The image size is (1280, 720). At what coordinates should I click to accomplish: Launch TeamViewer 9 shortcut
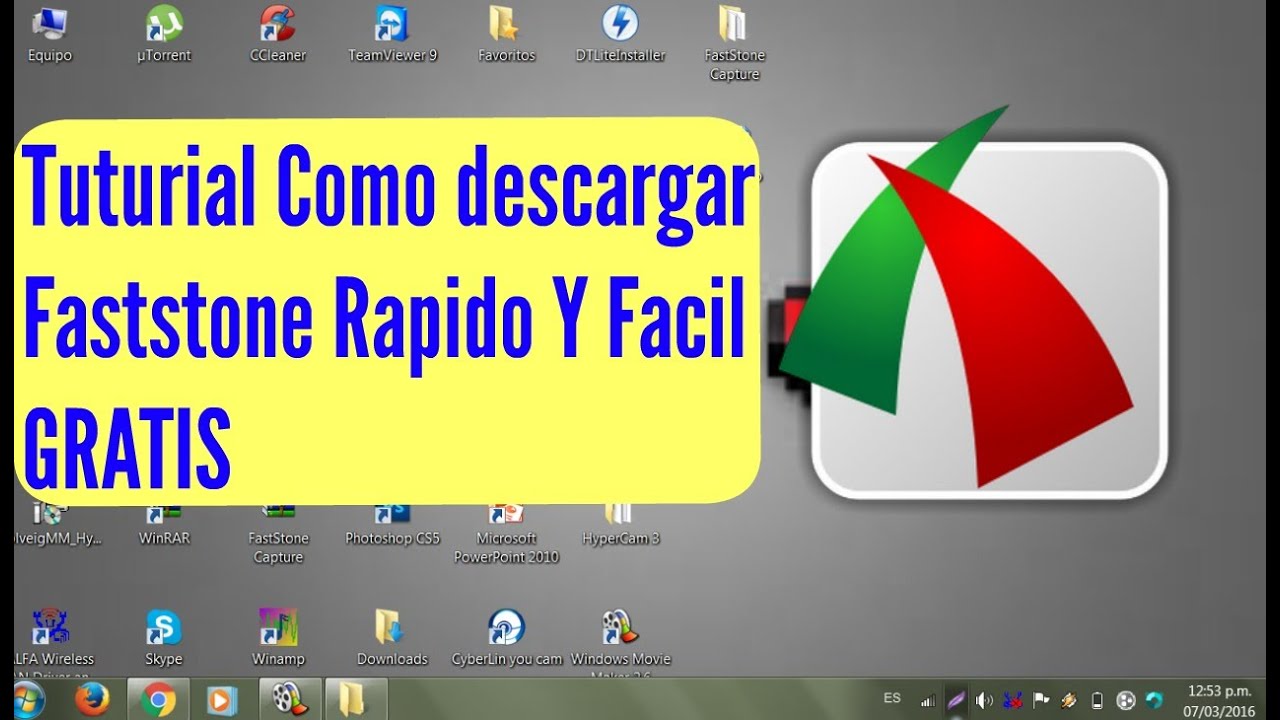392,33
